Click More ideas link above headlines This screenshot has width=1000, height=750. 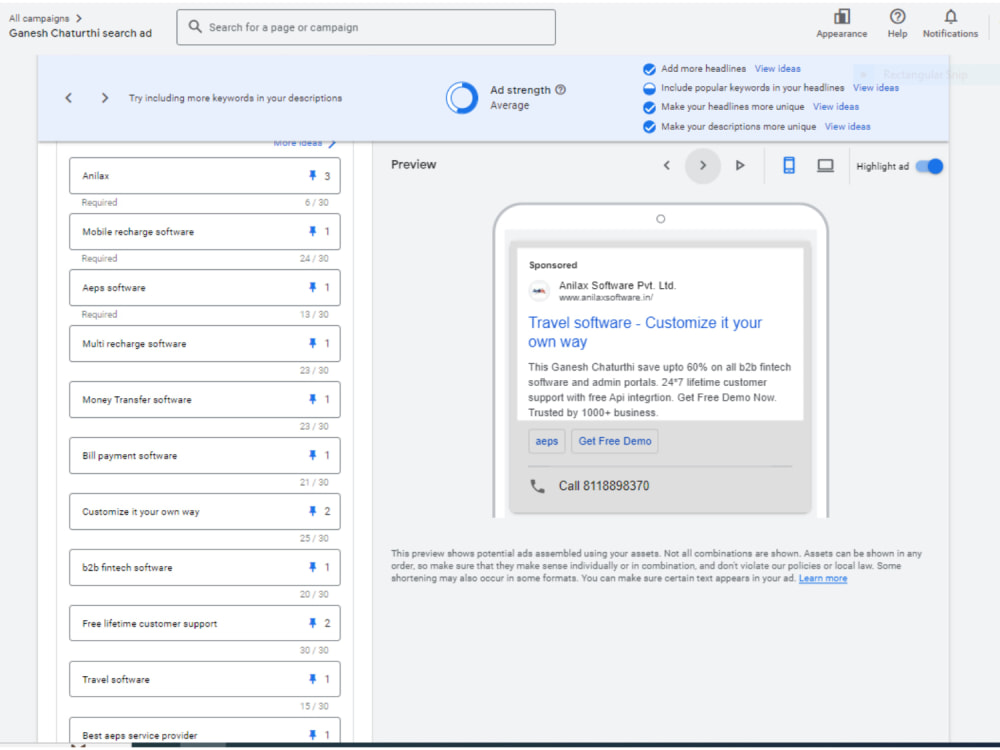point(304,143)
